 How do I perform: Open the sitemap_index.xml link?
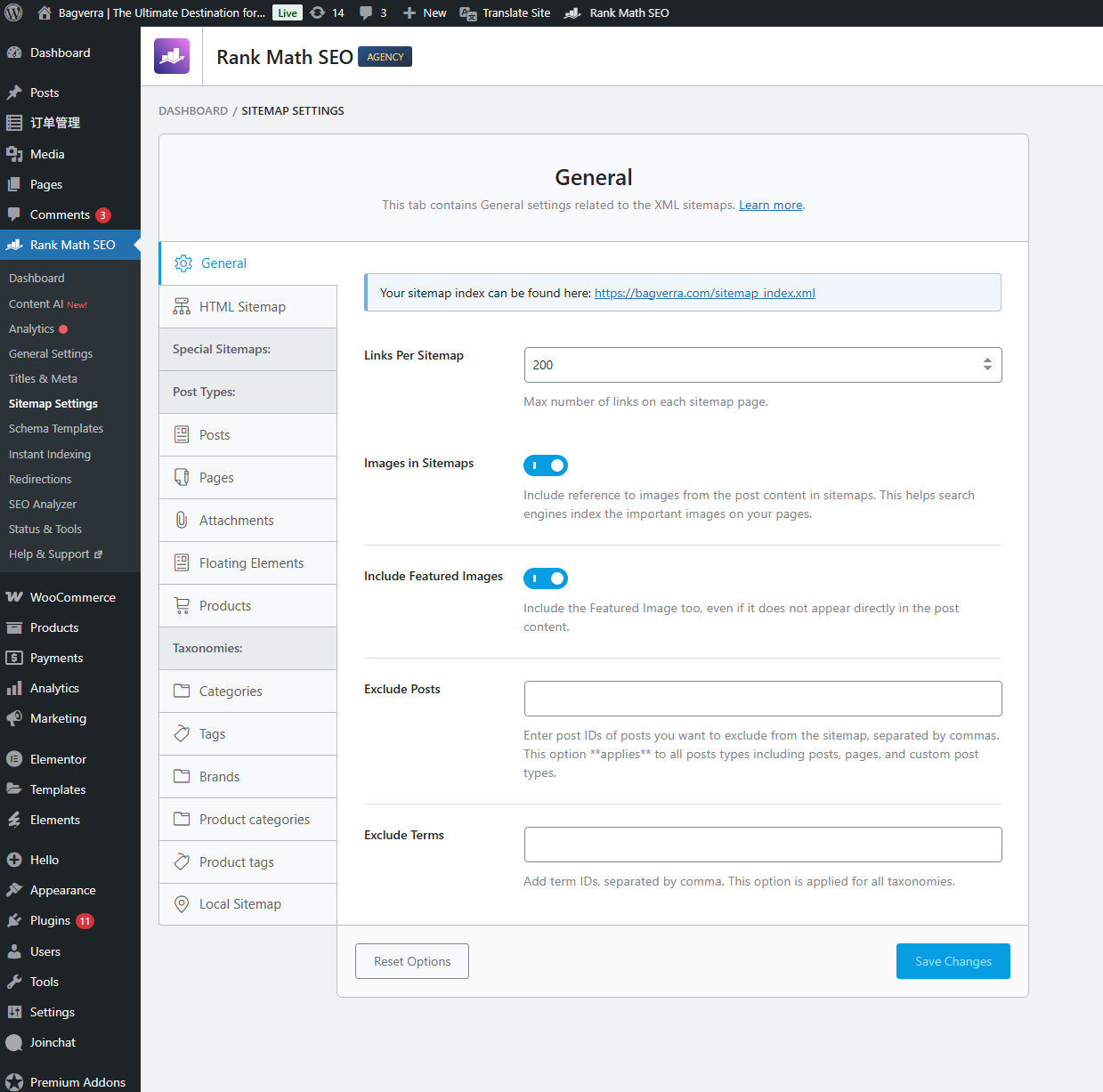coord(704,292)
